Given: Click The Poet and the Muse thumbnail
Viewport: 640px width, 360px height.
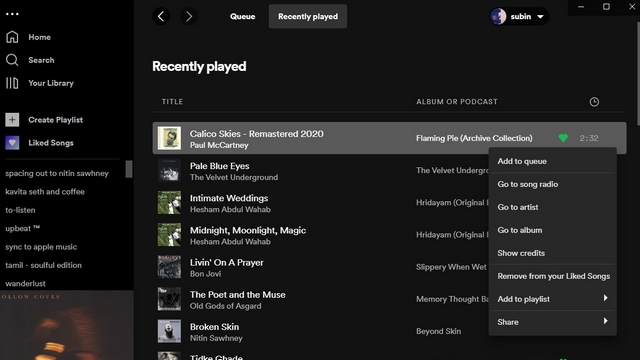Looking at the screenshot, I should tap(169, 299).
